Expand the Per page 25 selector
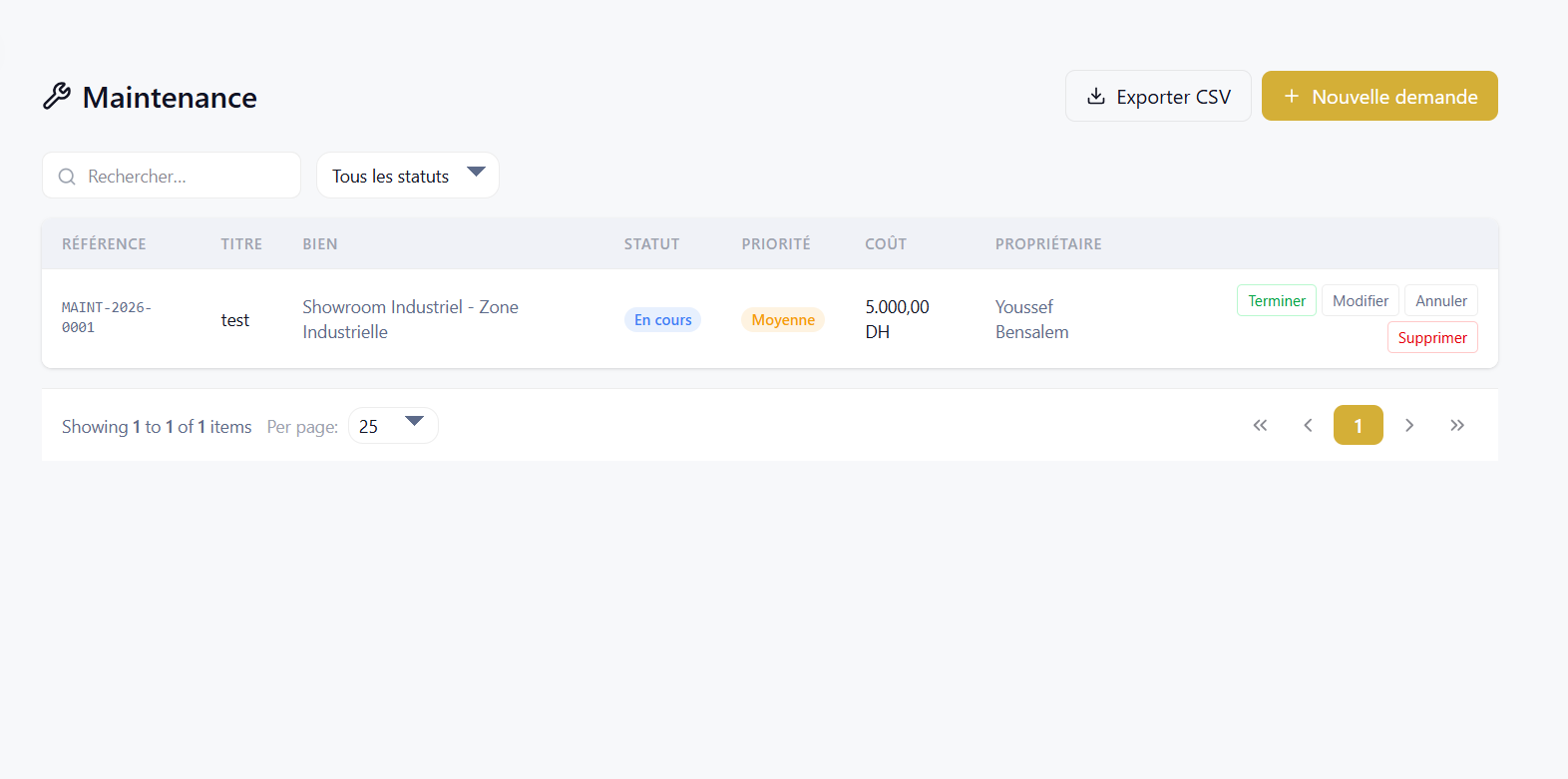Screen dimensions: 1568x779 (393, 426)
